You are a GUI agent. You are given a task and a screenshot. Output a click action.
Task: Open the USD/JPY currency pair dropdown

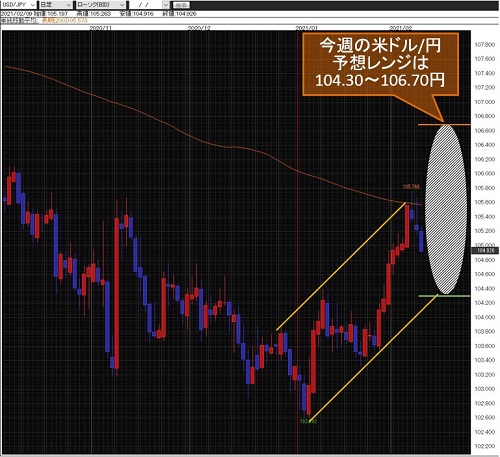pyautogui.click(x=18, y=5)
